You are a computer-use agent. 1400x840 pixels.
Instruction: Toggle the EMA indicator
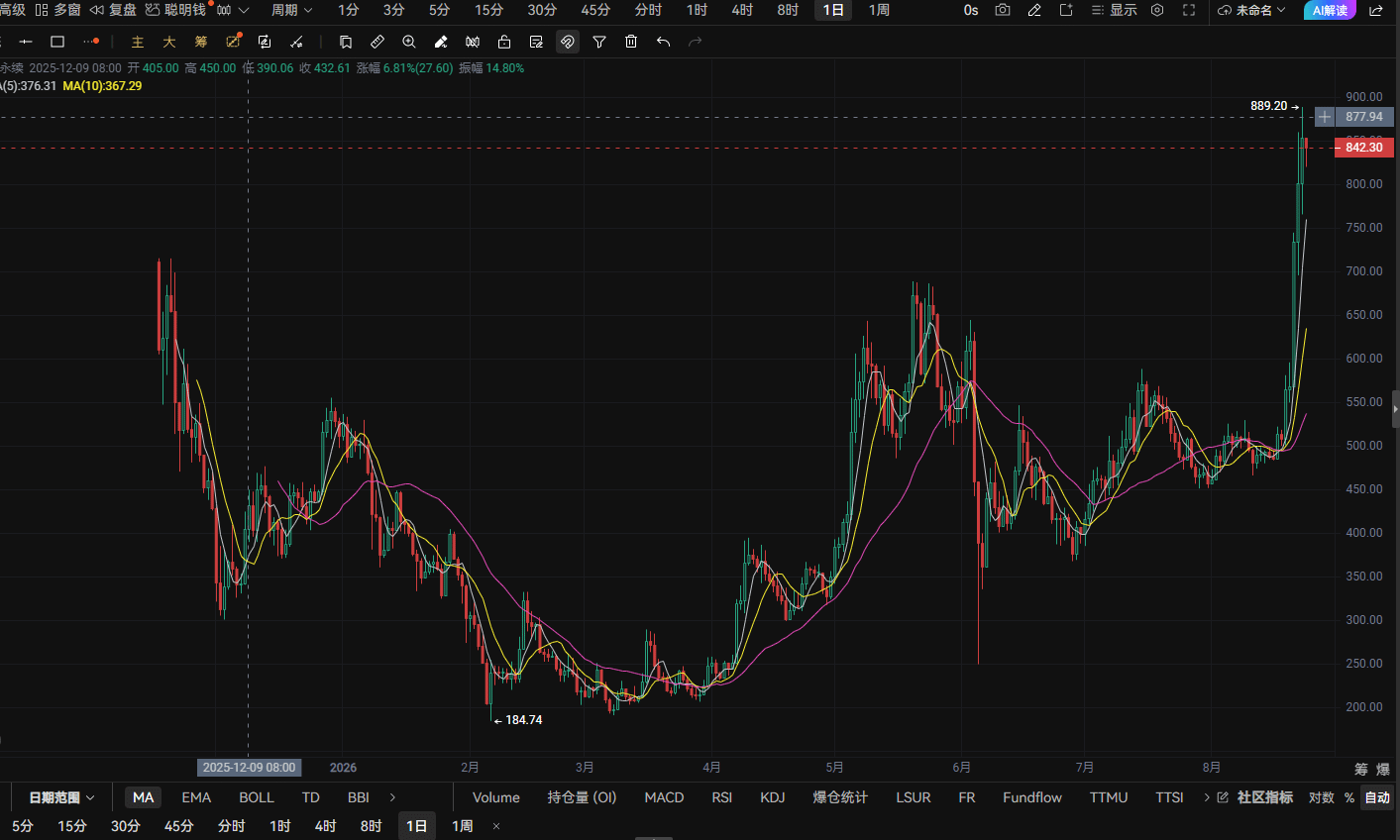(196, 797)
